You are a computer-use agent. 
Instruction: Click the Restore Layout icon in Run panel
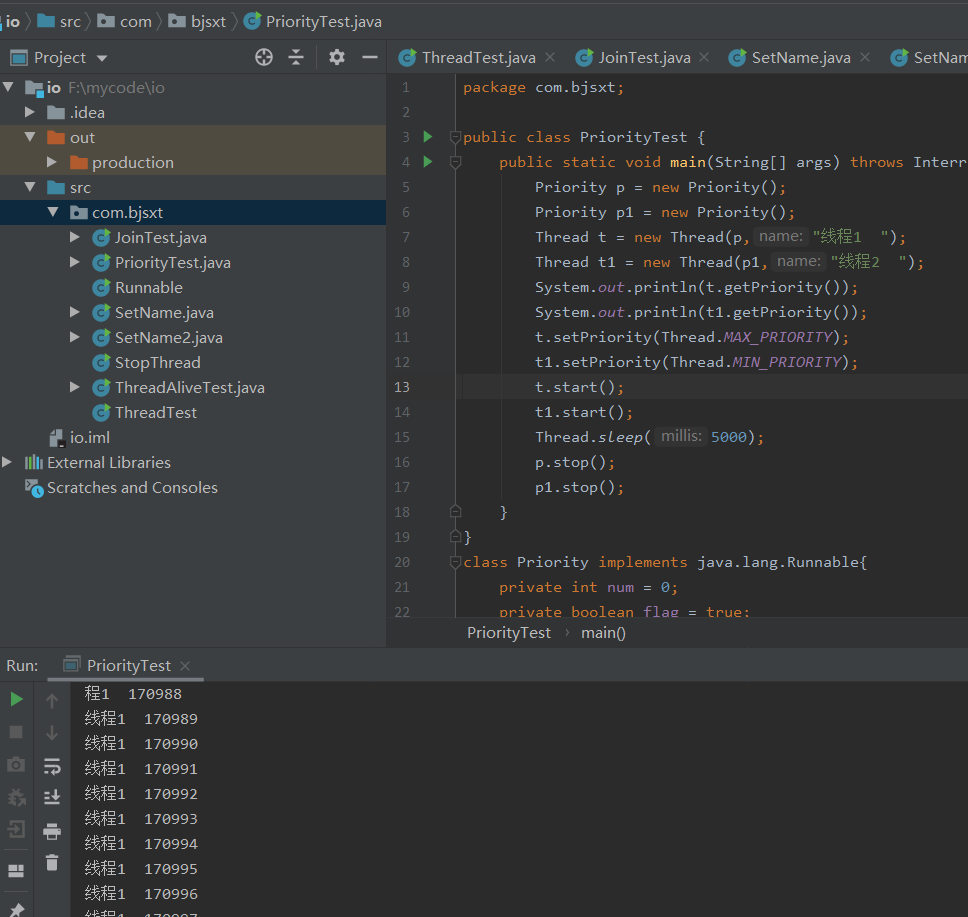[16, 871]
